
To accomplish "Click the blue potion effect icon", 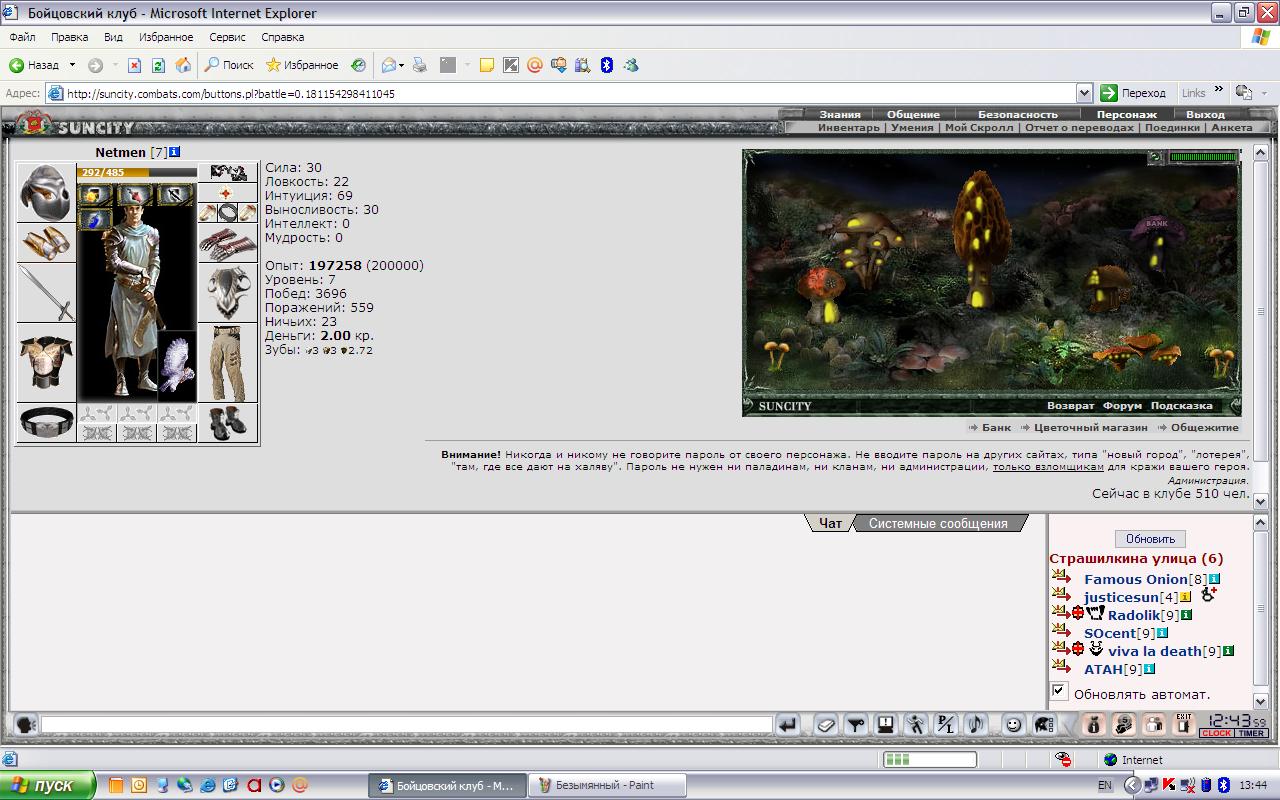I will [x=96, y=219].
